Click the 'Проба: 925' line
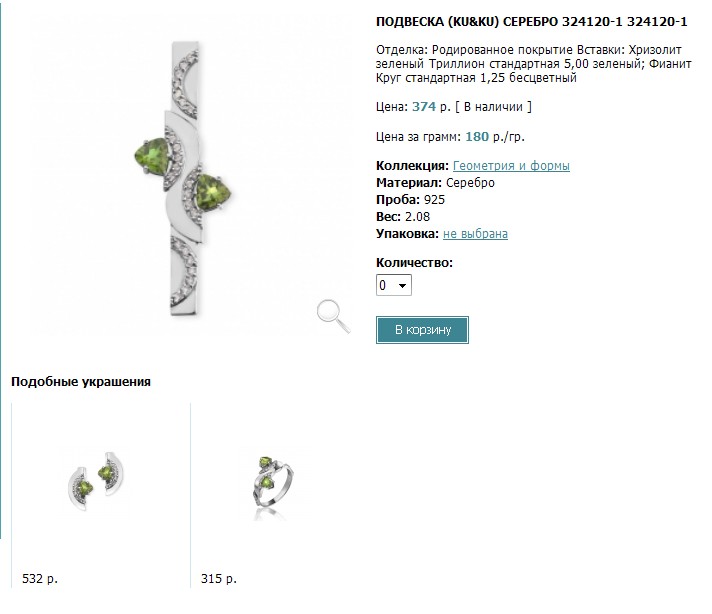Image resolution: width=712 pixels, height=614 pixels. coord(410,200)
